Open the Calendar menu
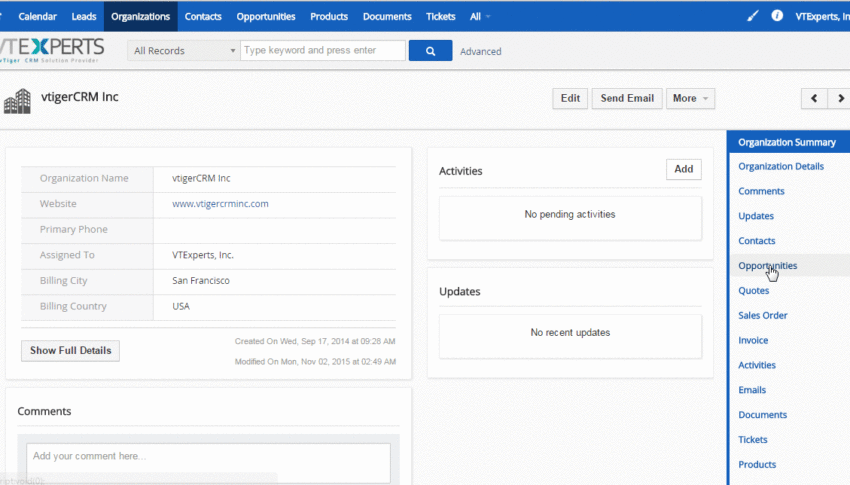850x485 pixels. (x=37, y=17)
